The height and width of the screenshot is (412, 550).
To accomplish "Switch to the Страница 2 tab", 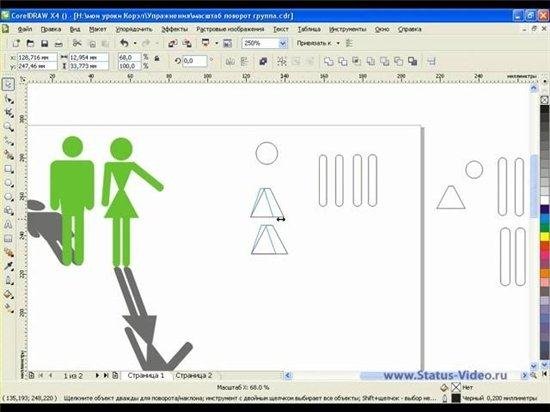I will point(194,376).
